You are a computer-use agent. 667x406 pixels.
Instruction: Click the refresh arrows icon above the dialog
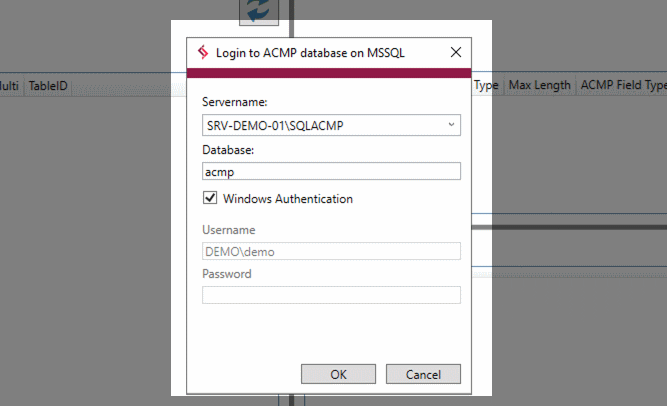coord(259,11)
